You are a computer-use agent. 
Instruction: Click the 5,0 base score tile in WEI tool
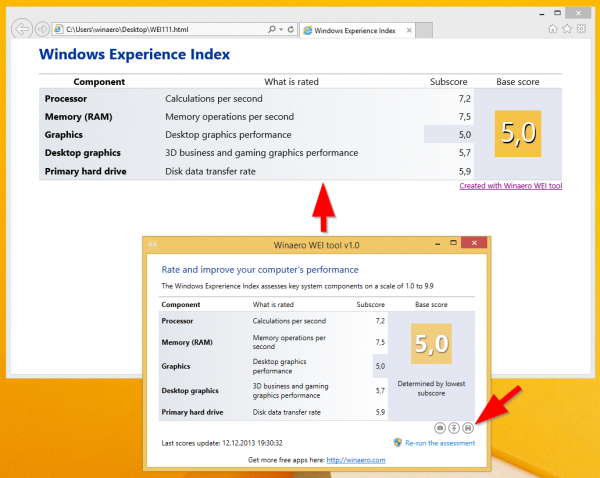(x=431, y=344)
